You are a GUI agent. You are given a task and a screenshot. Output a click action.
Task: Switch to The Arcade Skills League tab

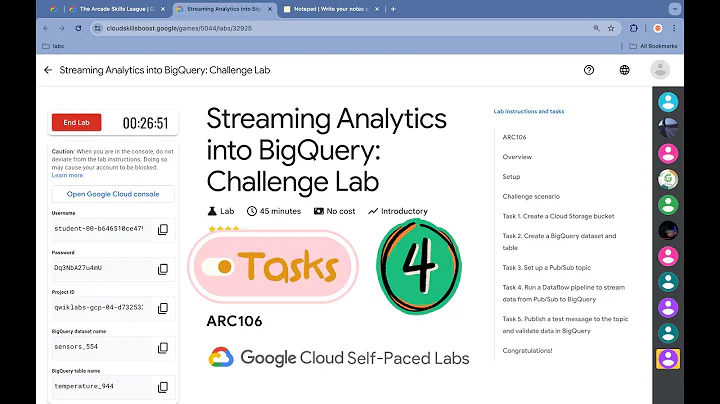[117, 9]
